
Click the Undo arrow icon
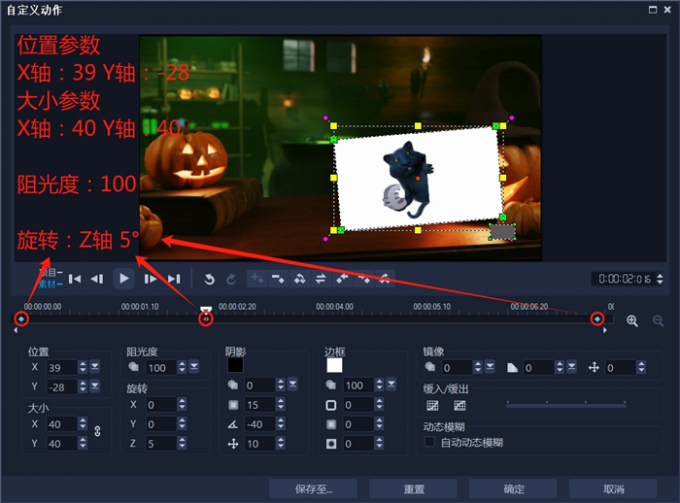coord(209,279)
